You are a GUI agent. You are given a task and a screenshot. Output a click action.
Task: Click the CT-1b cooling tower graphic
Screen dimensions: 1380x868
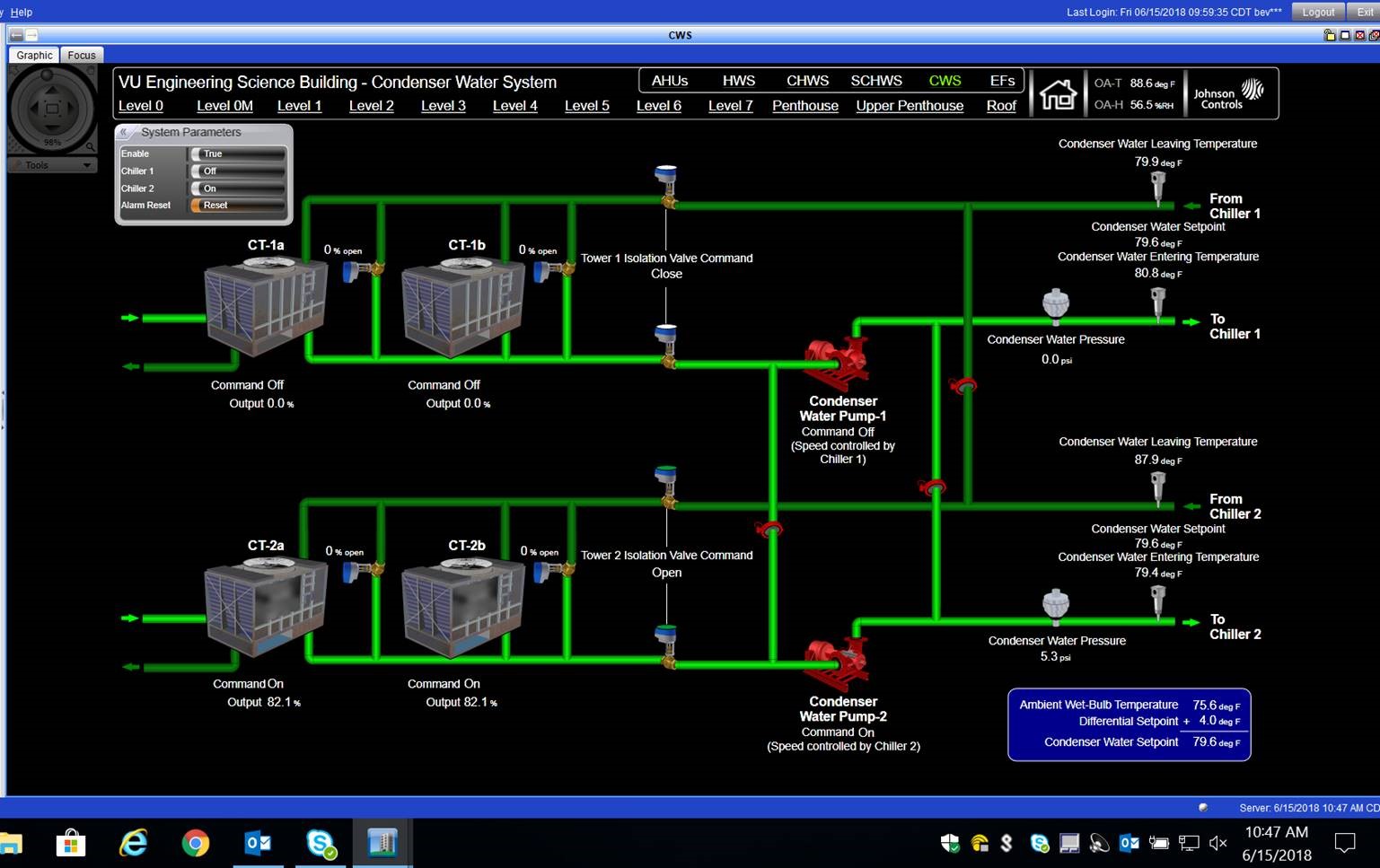coord(462,305)
